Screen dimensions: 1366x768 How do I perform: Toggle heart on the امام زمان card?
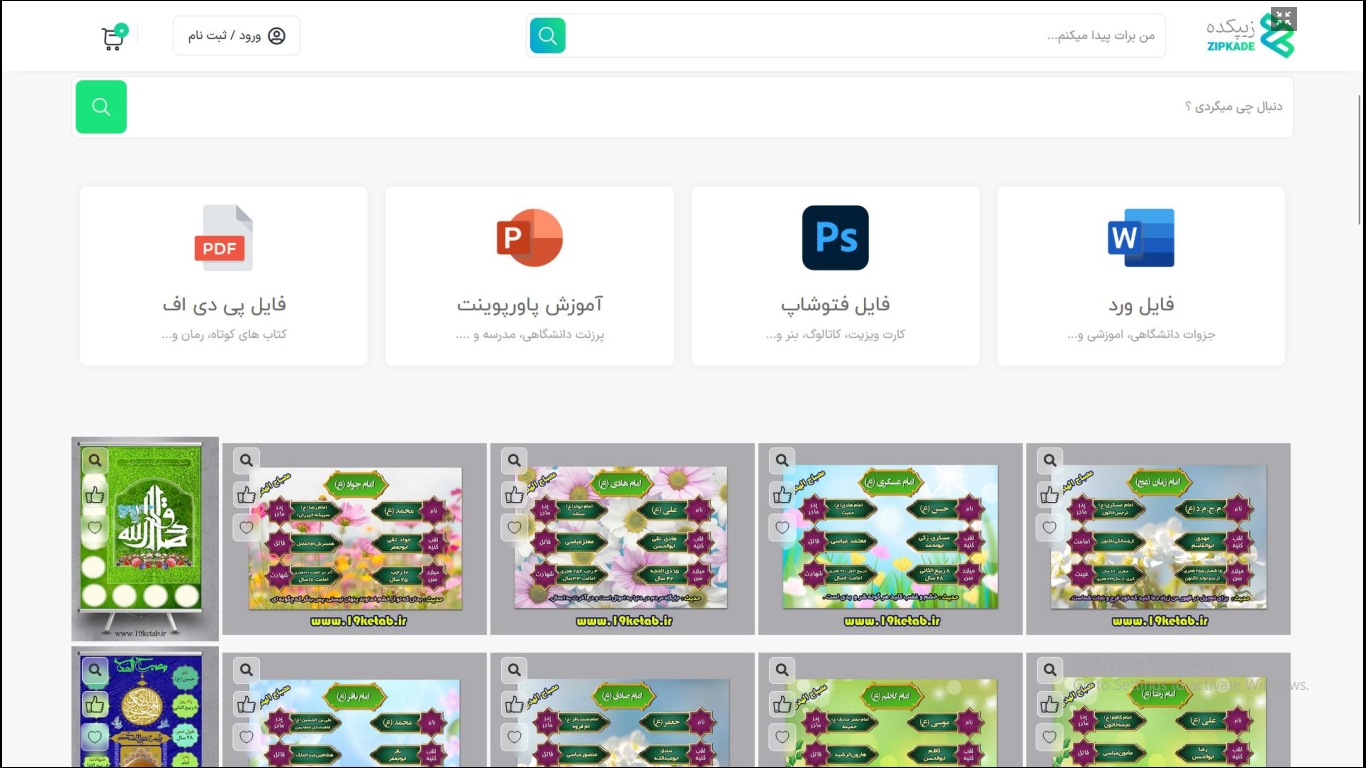pyautogui.click(x=1049, y=527)
